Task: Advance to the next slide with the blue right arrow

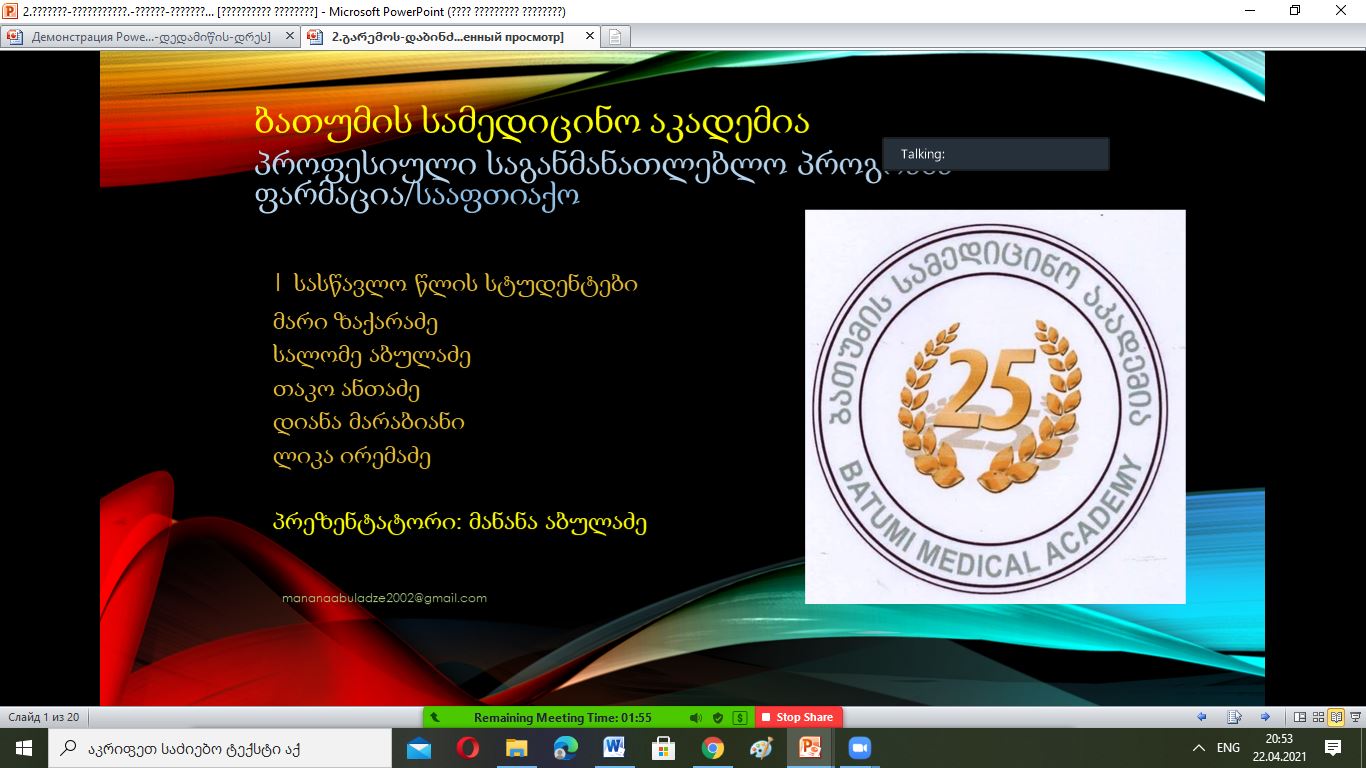Action: (1265, 717)
